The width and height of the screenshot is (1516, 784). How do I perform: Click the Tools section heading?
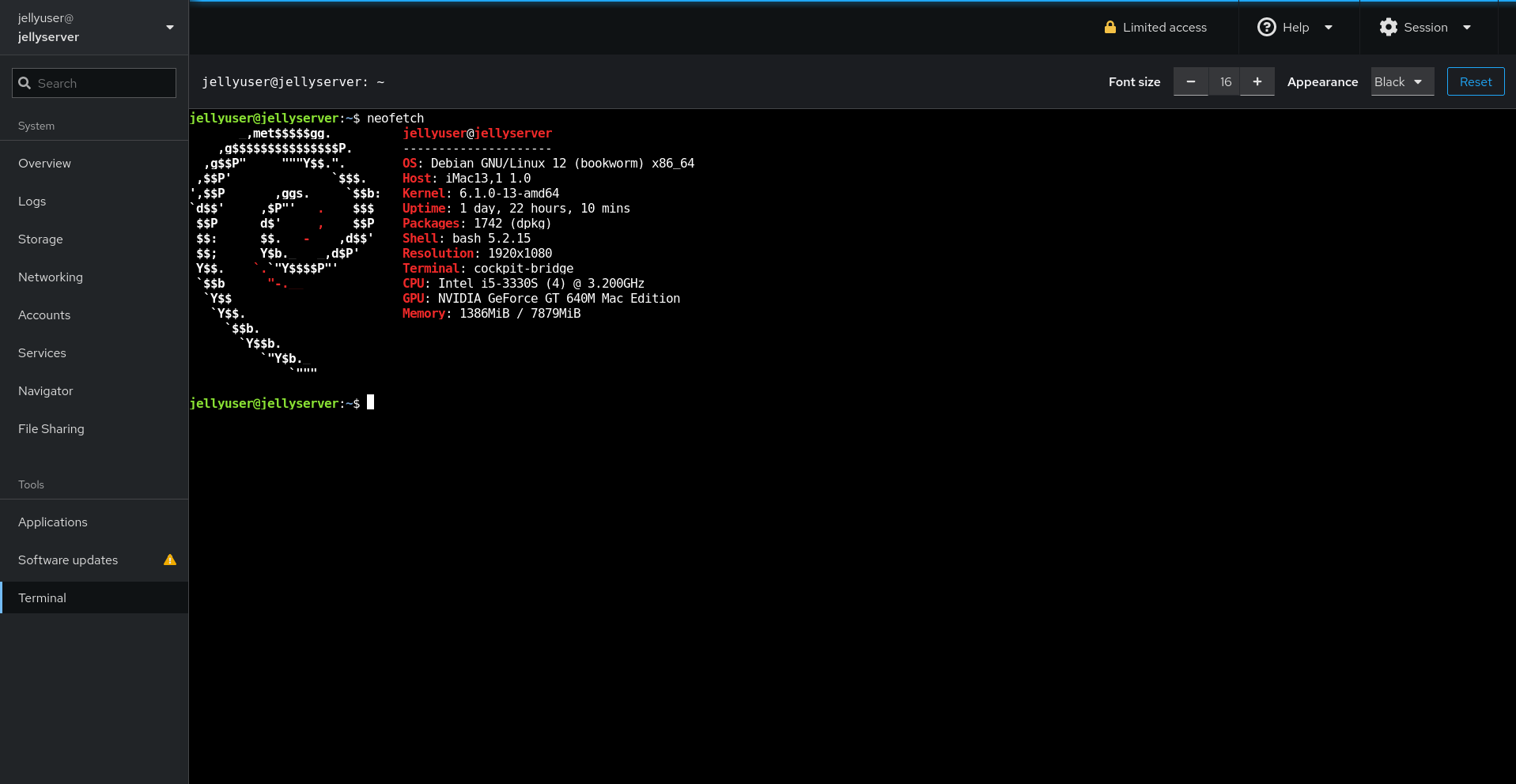[31, 485]
